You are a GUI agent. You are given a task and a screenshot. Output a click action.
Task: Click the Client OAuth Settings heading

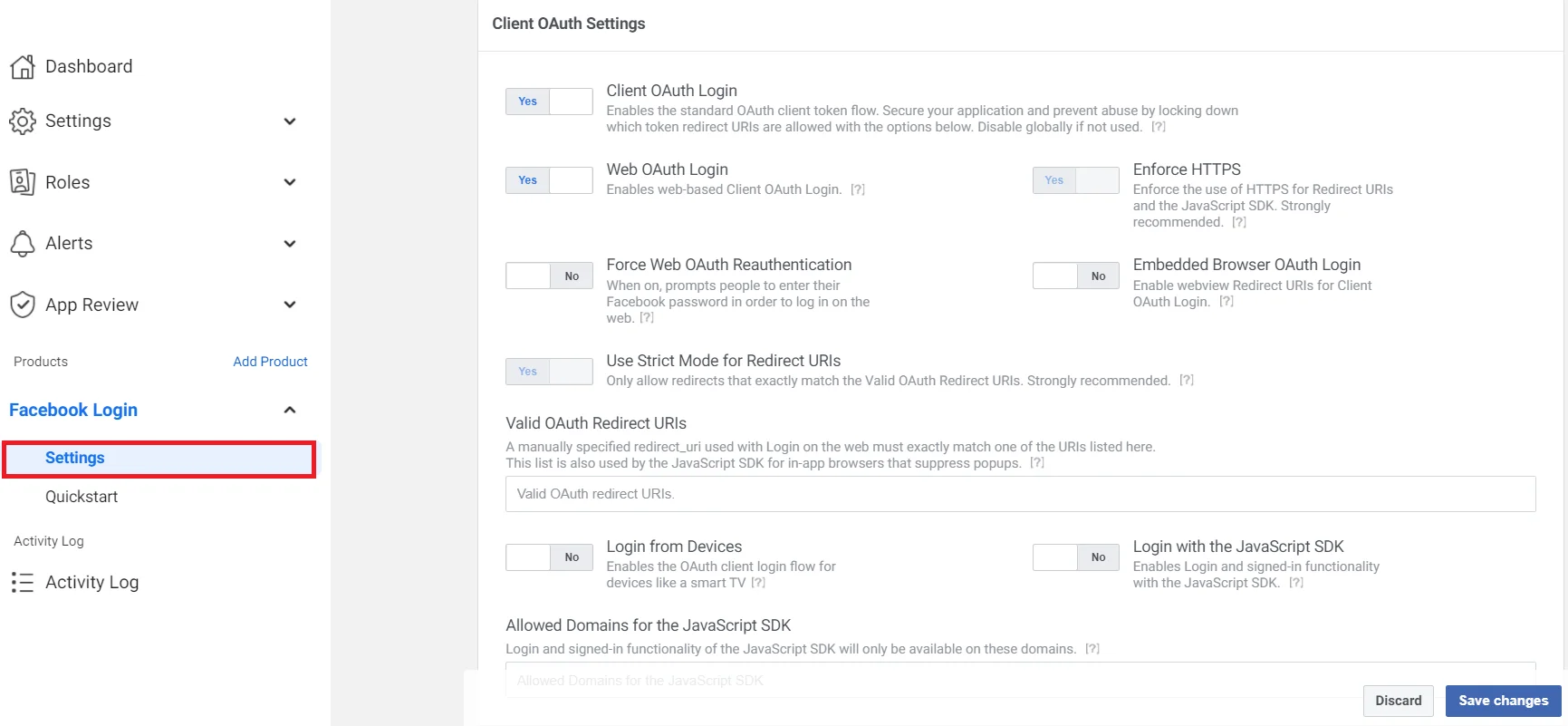coord(569,24)
